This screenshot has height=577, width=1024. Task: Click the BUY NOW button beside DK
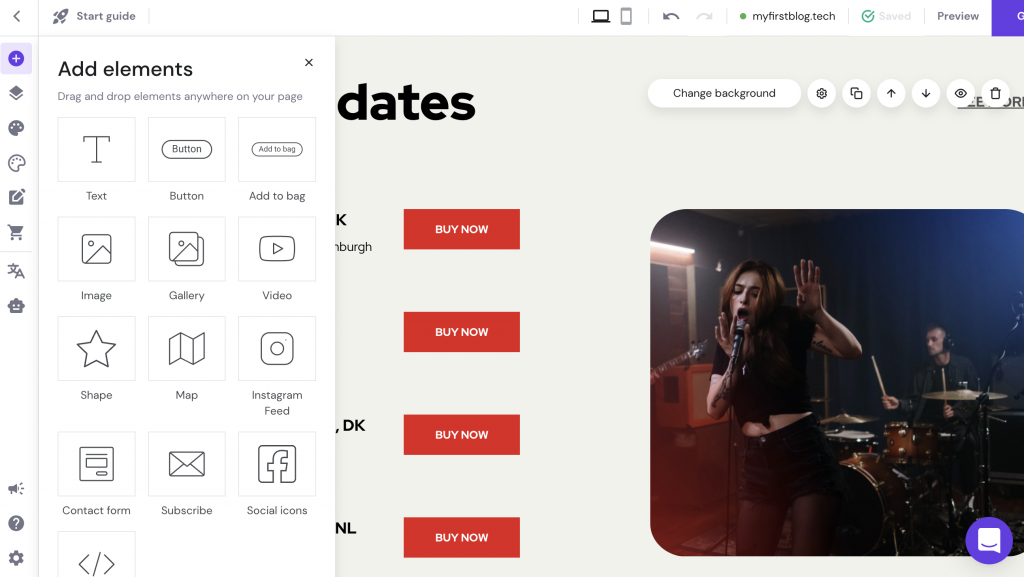pyautogui.click(x=462, y=435)
